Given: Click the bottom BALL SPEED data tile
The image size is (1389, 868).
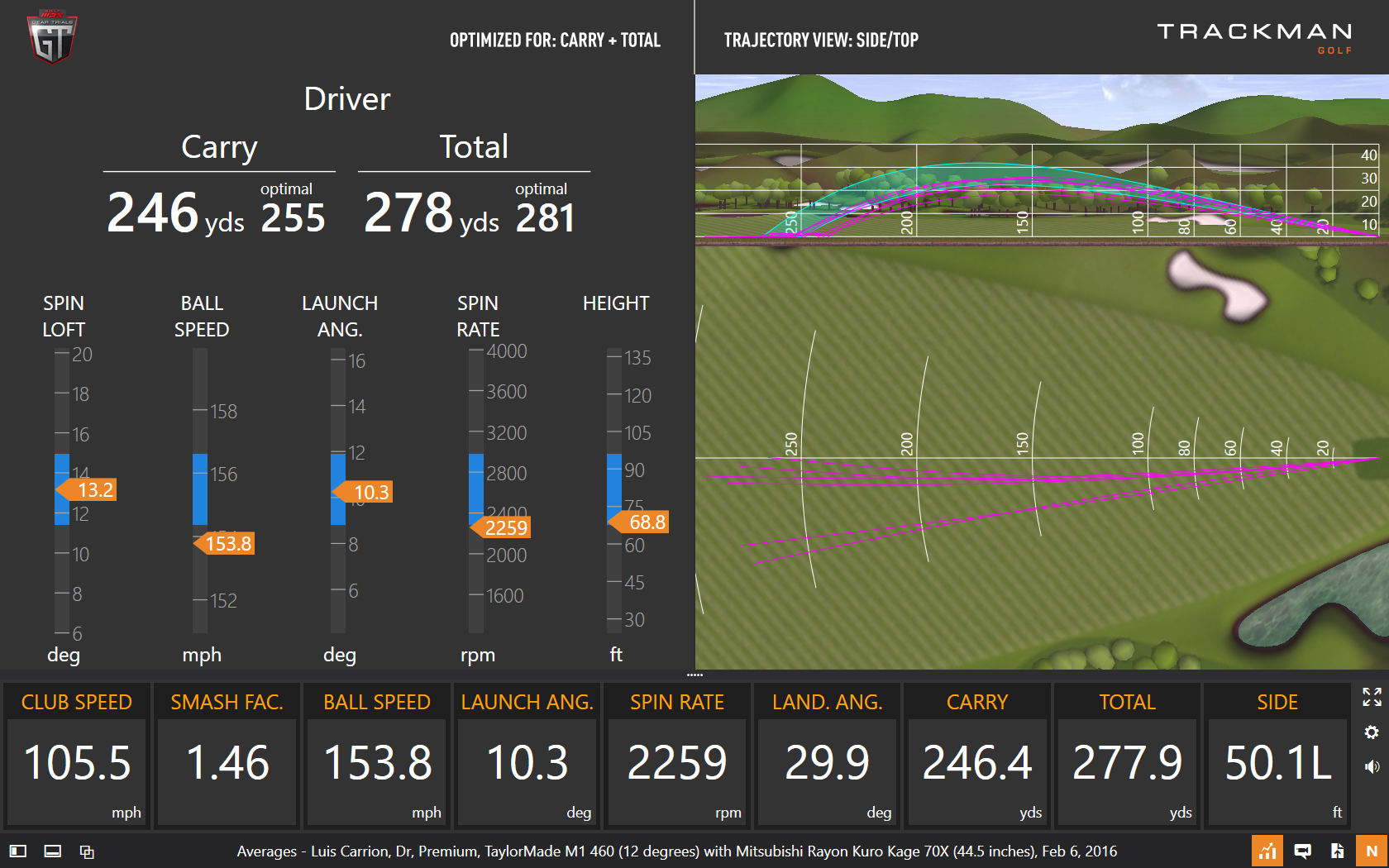Looking at the screenshot, I should pyautogui.click(x=377, y=755).
